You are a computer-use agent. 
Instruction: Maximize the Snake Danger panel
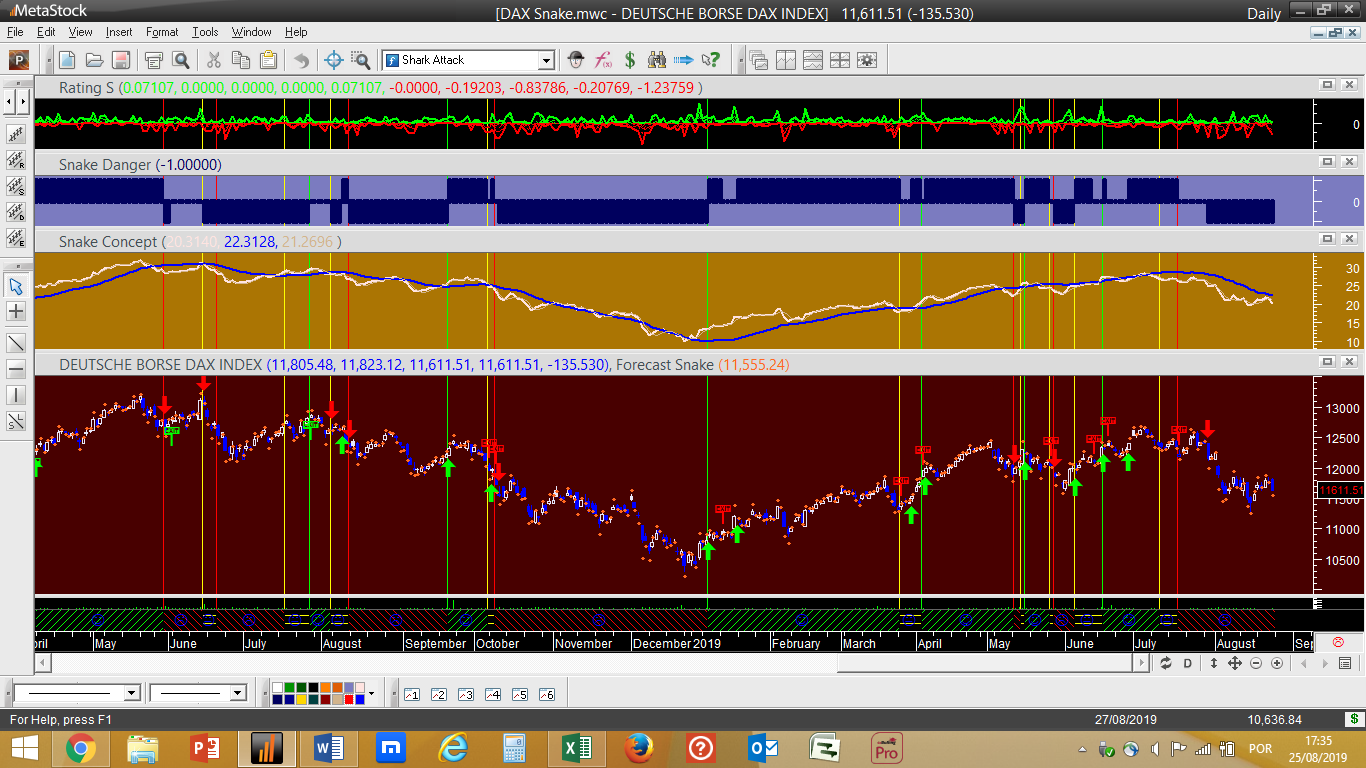click(x=1328, y=162)
